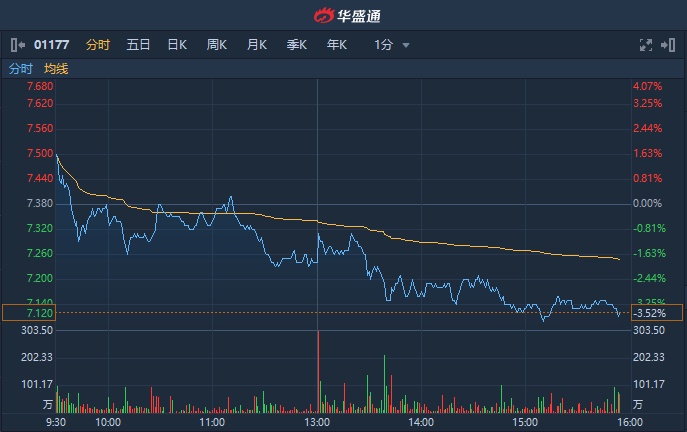Select the 分时 tab
This screenshot has width=687, height=432.
[98, 45]
